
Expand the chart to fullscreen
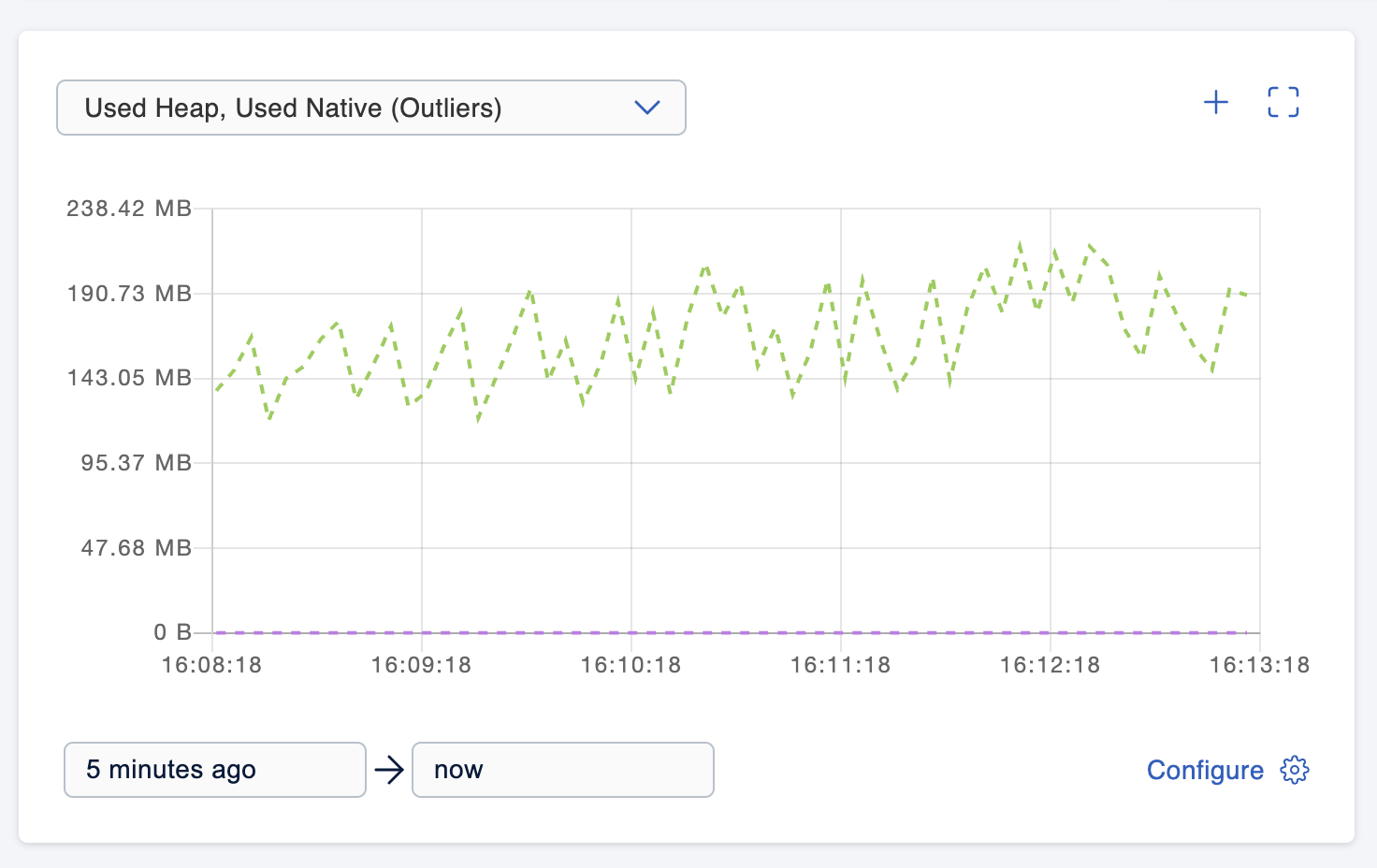pos(1283,102)
